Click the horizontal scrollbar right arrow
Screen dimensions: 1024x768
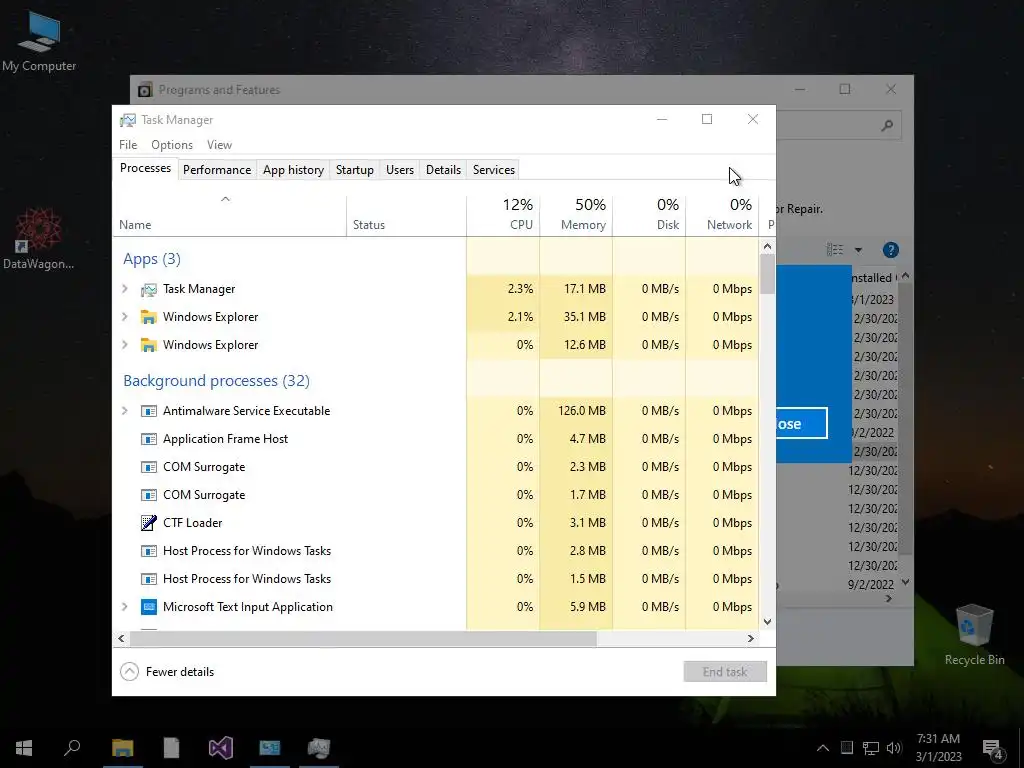coord(750,639)
